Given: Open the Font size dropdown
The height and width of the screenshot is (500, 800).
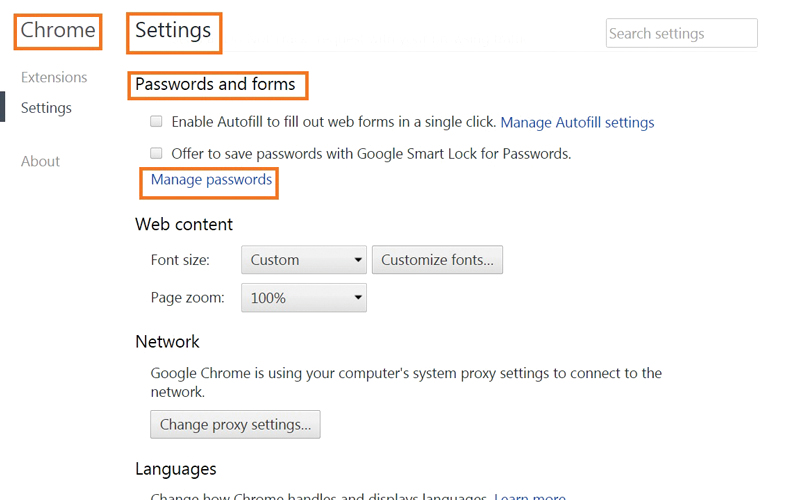Looking at the screenshot, I should [x=303, y=260].
